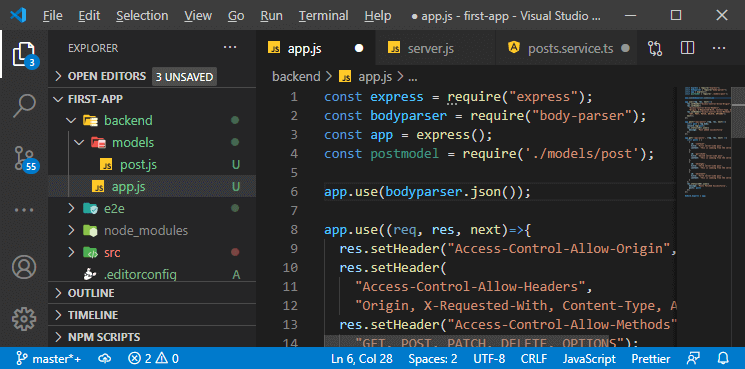Select app.js in the file tree
The image size is (745, 369).
coord(152,187)
